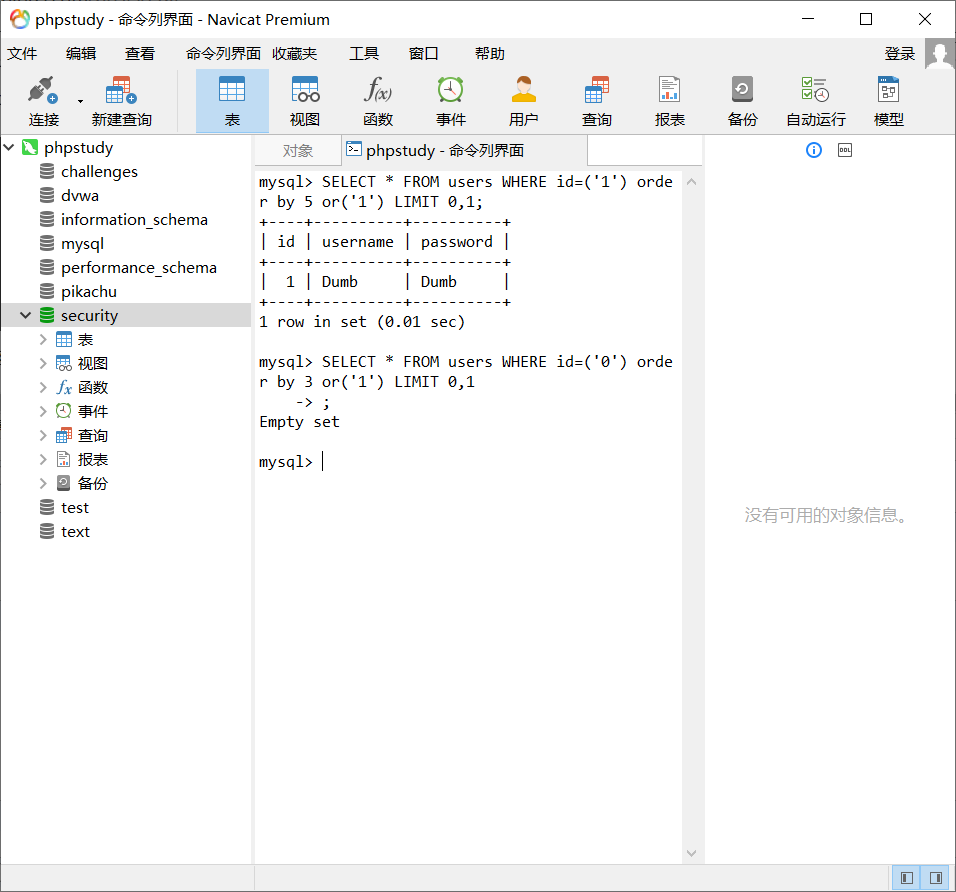The image size is (956, 892).
Task: Open the 文件 menu
Action: pyautogui.click(x=22, y=54)
